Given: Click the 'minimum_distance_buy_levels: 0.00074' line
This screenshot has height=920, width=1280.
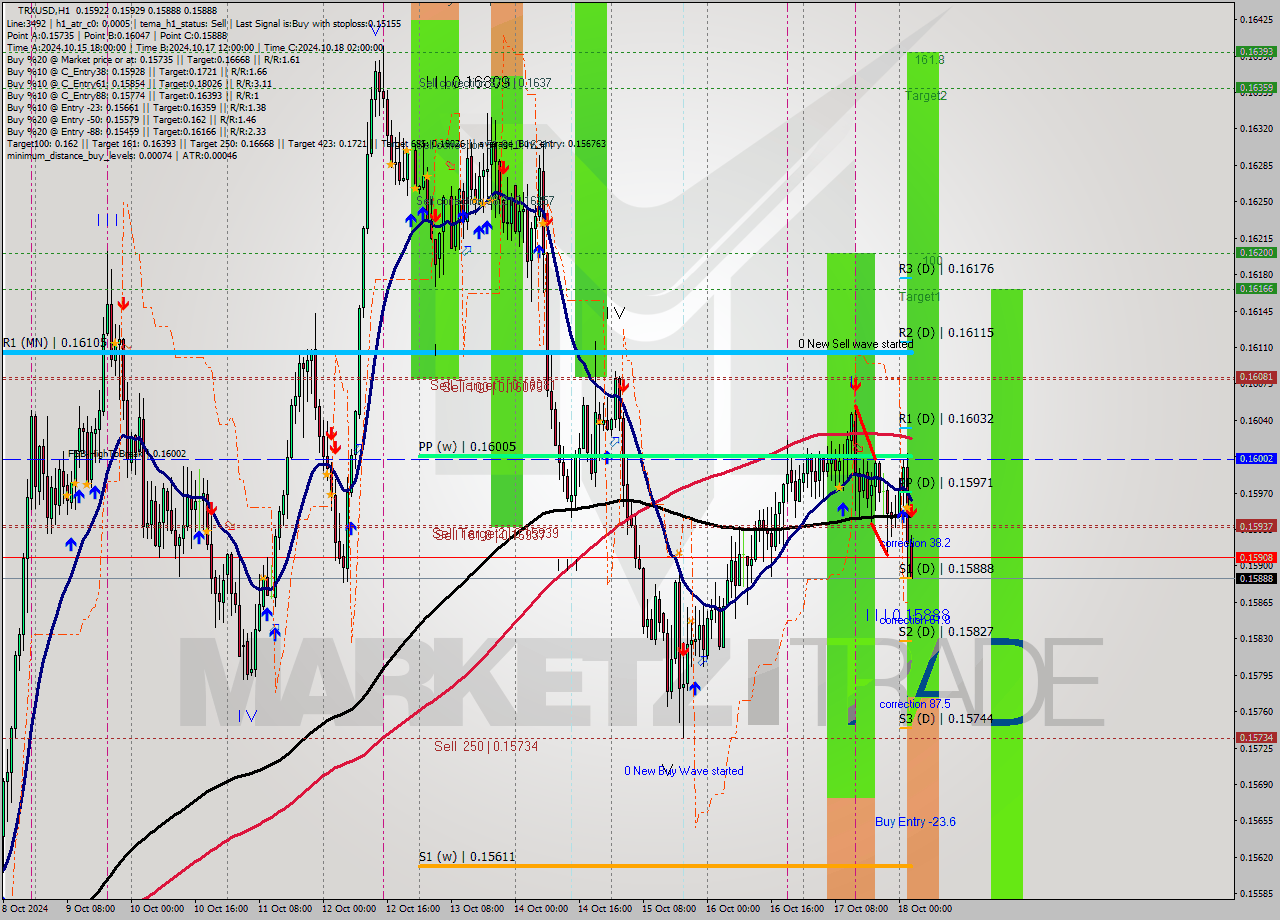Looking at the screenshot, I should 122,155.
